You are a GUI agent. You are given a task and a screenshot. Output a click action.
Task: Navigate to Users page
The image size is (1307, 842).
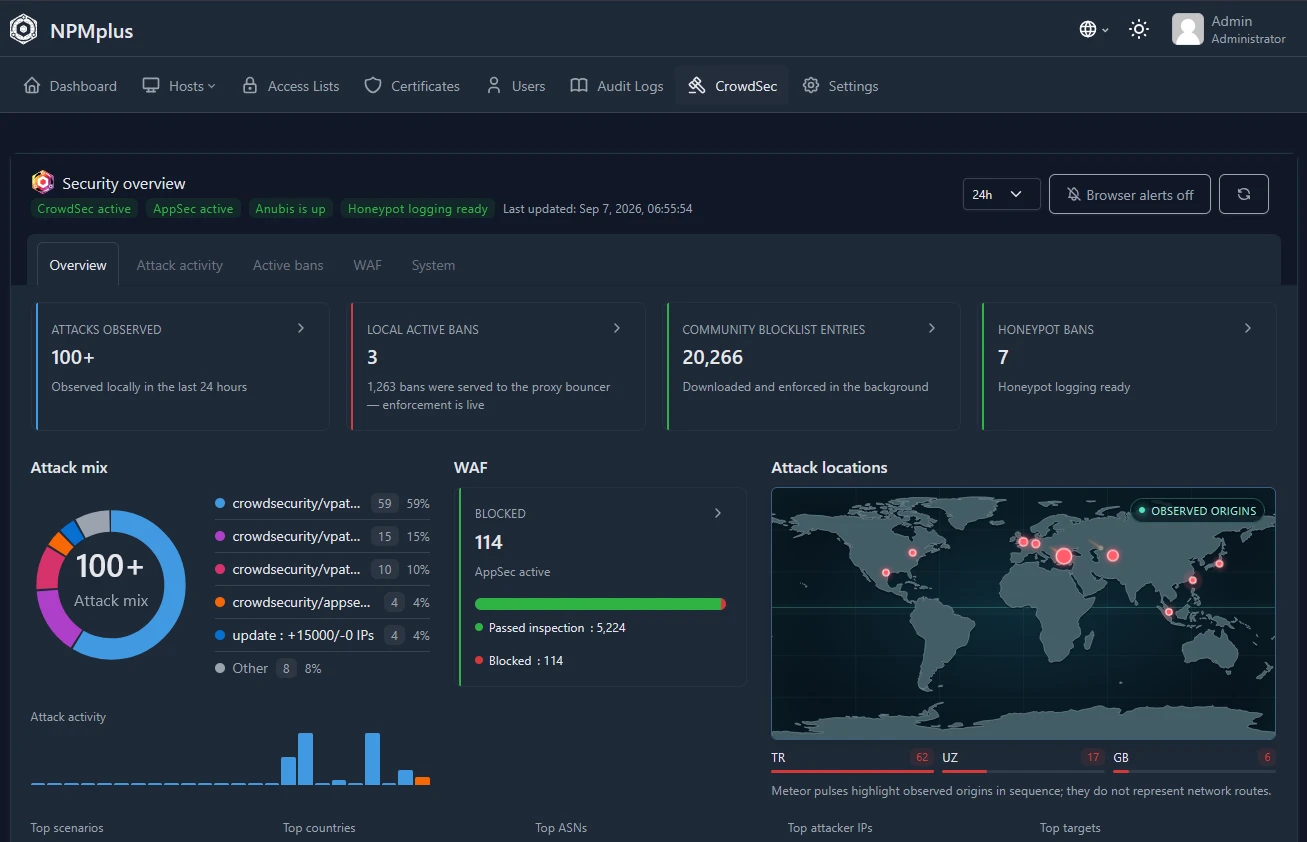516,86
